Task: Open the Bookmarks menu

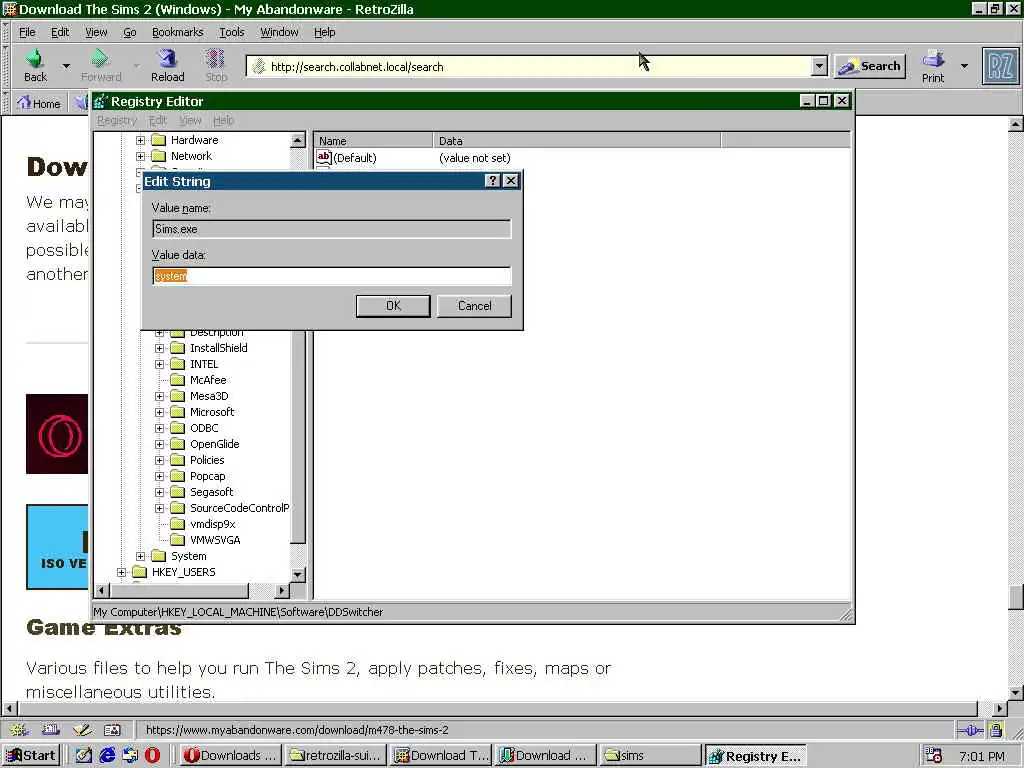Action: [178, 32]
